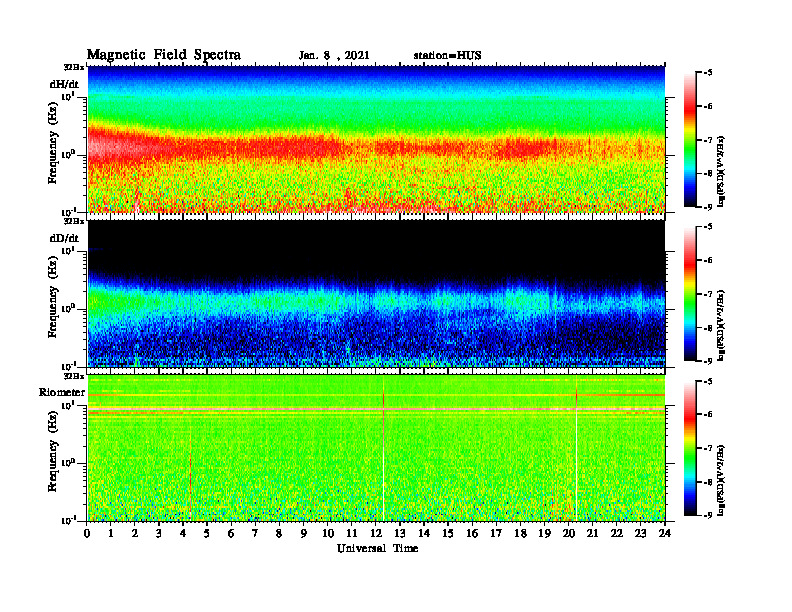The height and width of the screenshot is (612, 792).
Task: Click the "Universal Time" axis title
Action: click(x=378, y=548)
